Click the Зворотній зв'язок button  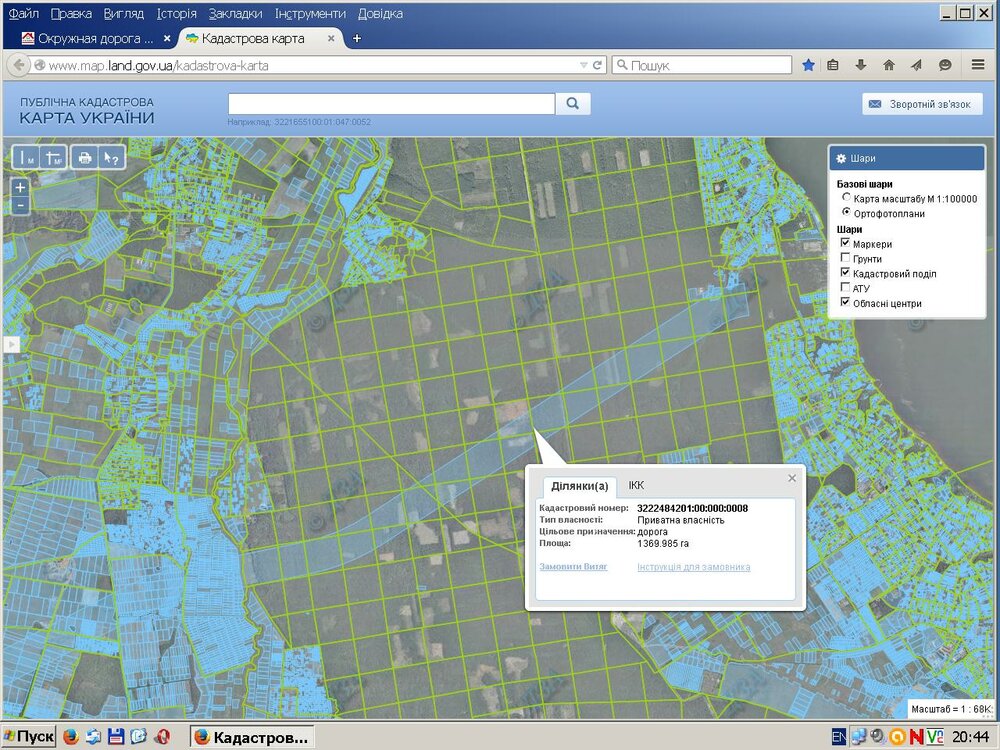922,104
